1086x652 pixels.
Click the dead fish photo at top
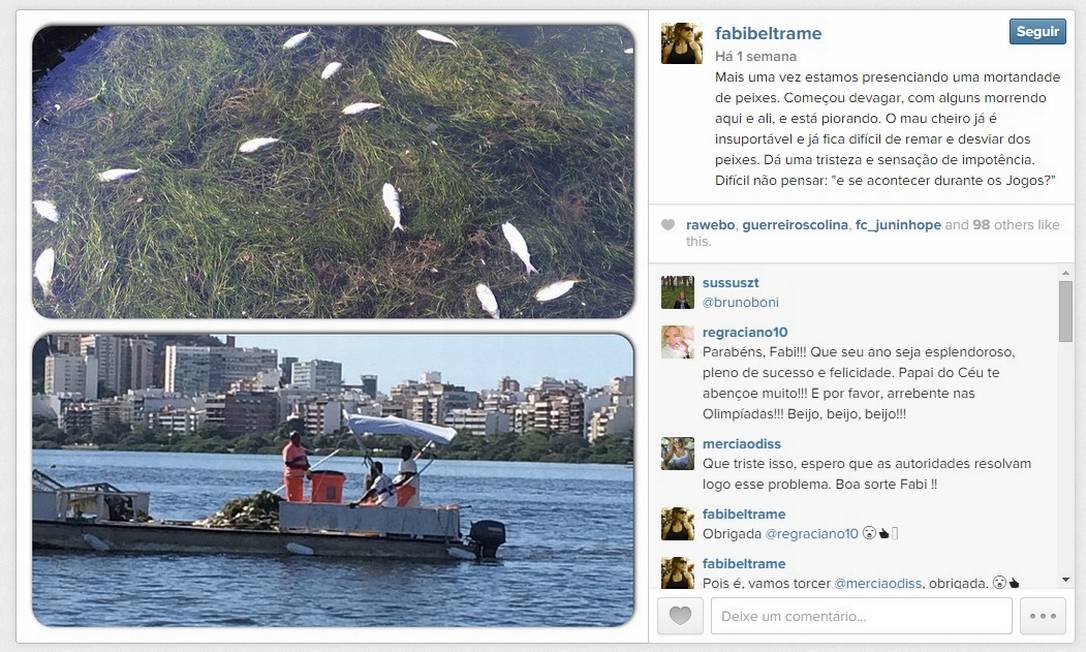click(x=333, y=171)
